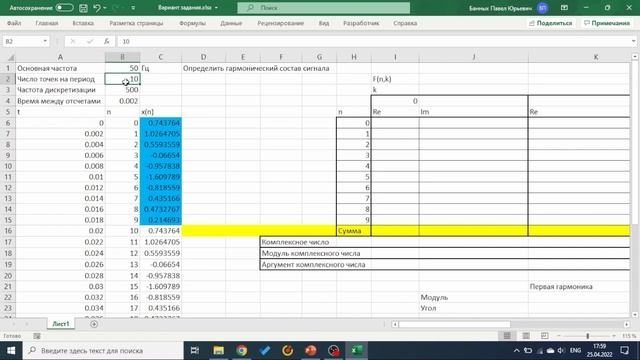Switch to the Справка tab
The width and height of the screenshot is (640, 360).
point(405,23)
